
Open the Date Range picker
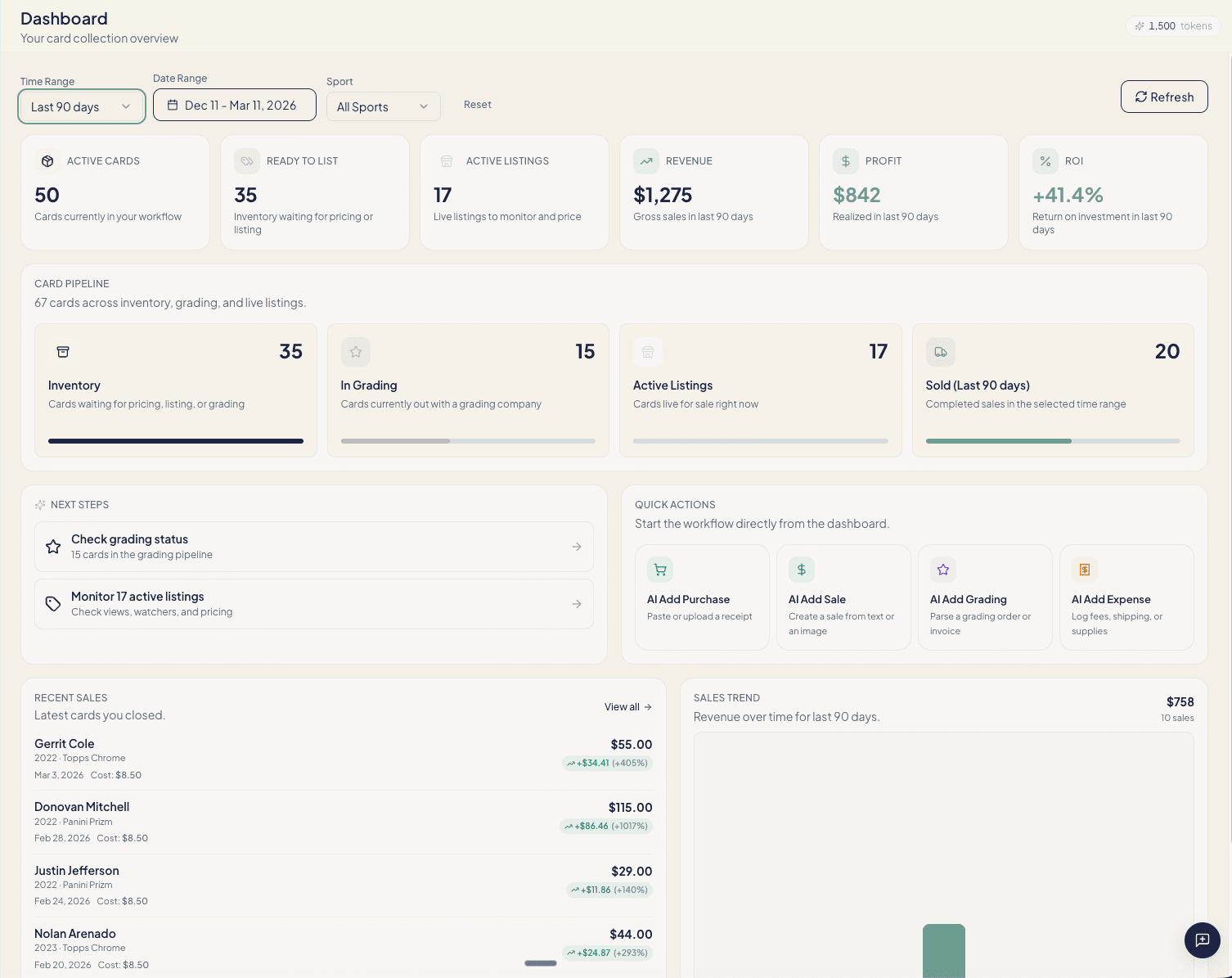tap(234, 105)
